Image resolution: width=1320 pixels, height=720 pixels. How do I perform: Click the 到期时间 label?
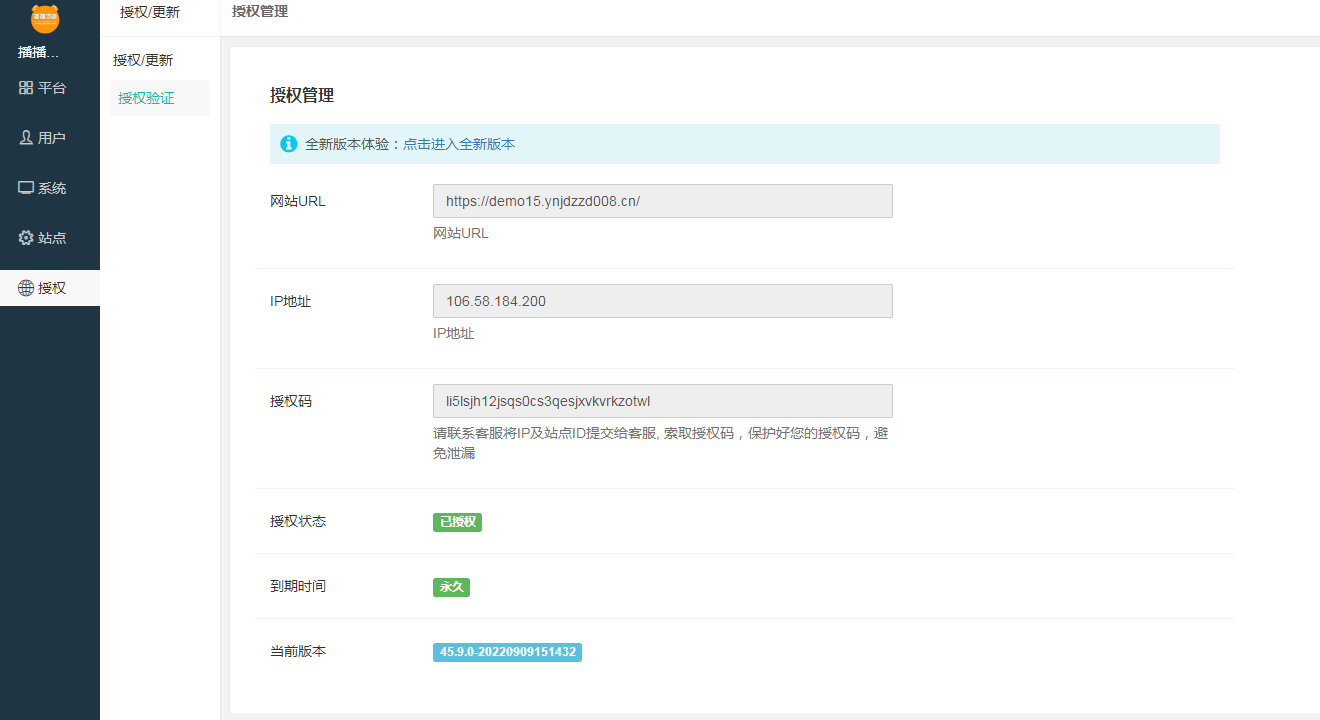coord(298,586)
